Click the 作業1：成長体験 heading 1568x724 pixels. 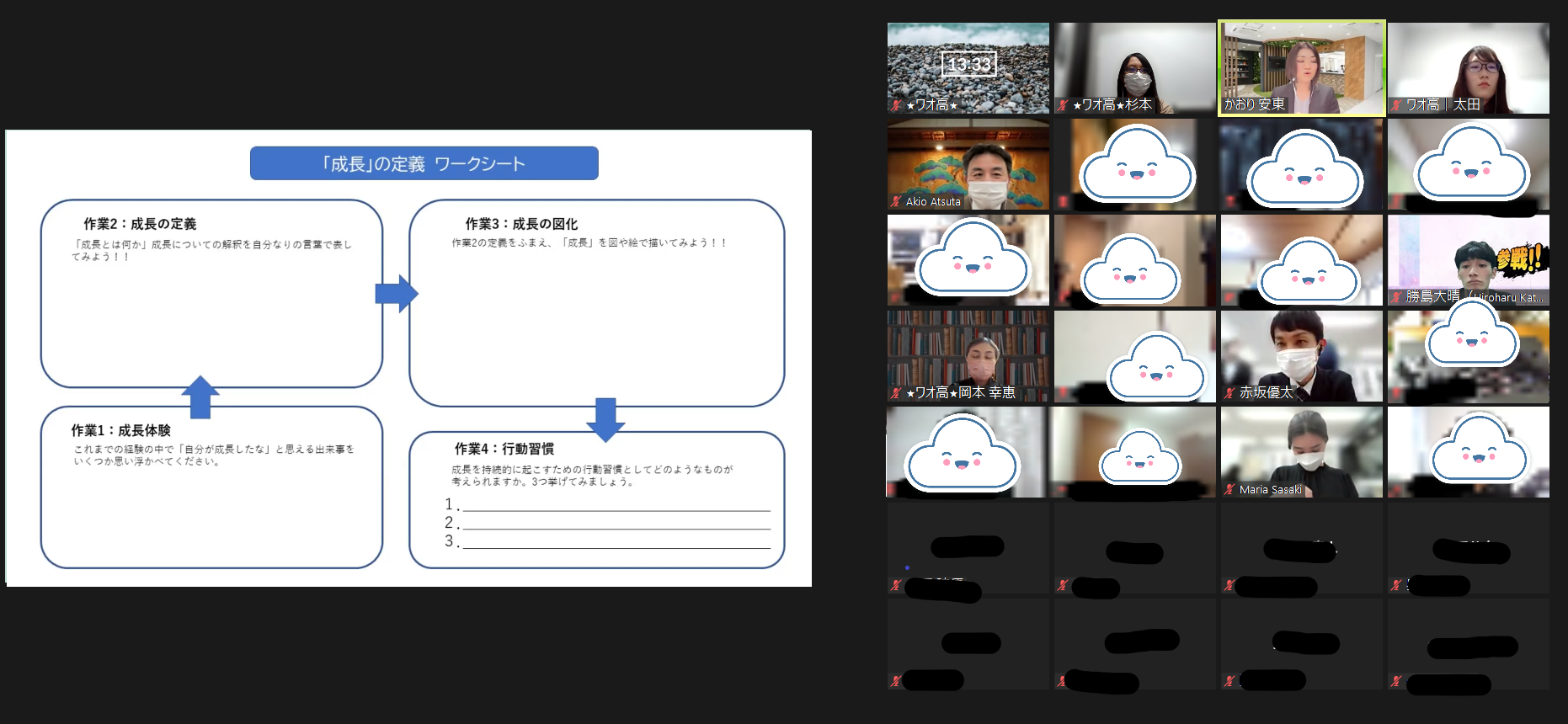coord(121,430)
